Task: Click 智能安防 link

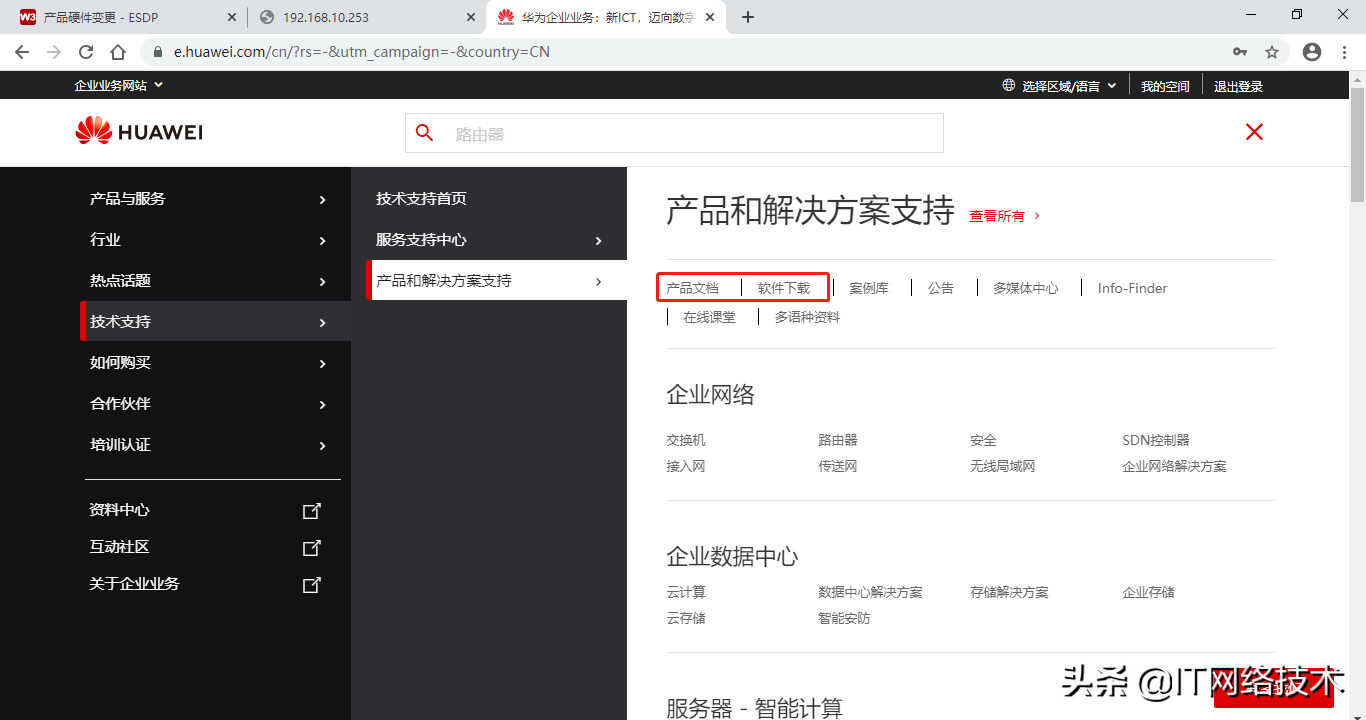Action: [844, 618]
